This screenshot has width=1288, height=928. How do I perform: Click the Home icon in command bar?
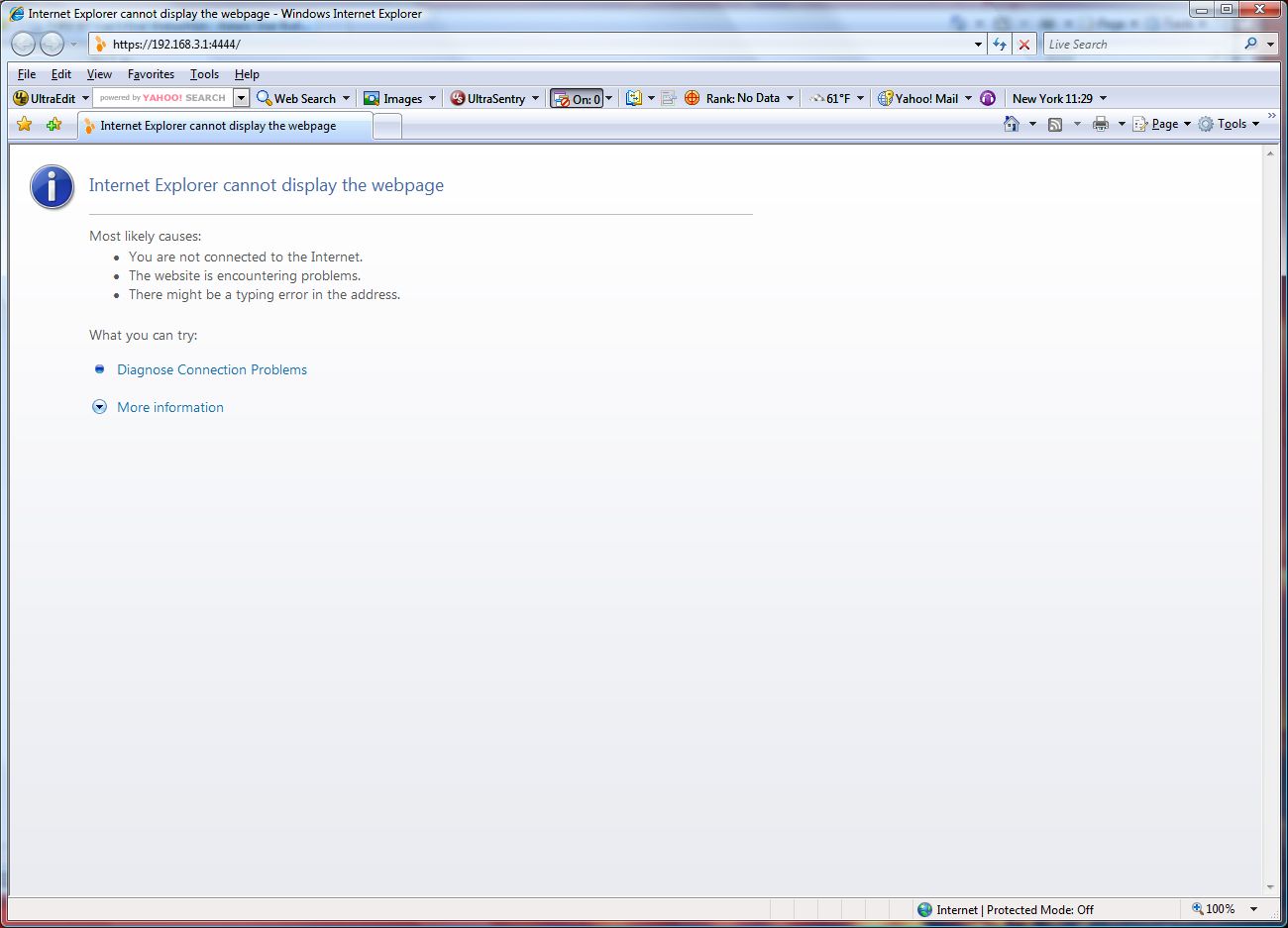(x=1012, y=124)
